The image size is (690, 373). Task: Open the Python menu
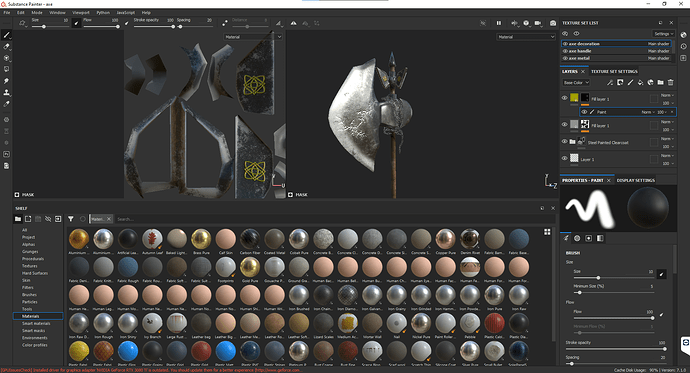(x=103, y=12)
